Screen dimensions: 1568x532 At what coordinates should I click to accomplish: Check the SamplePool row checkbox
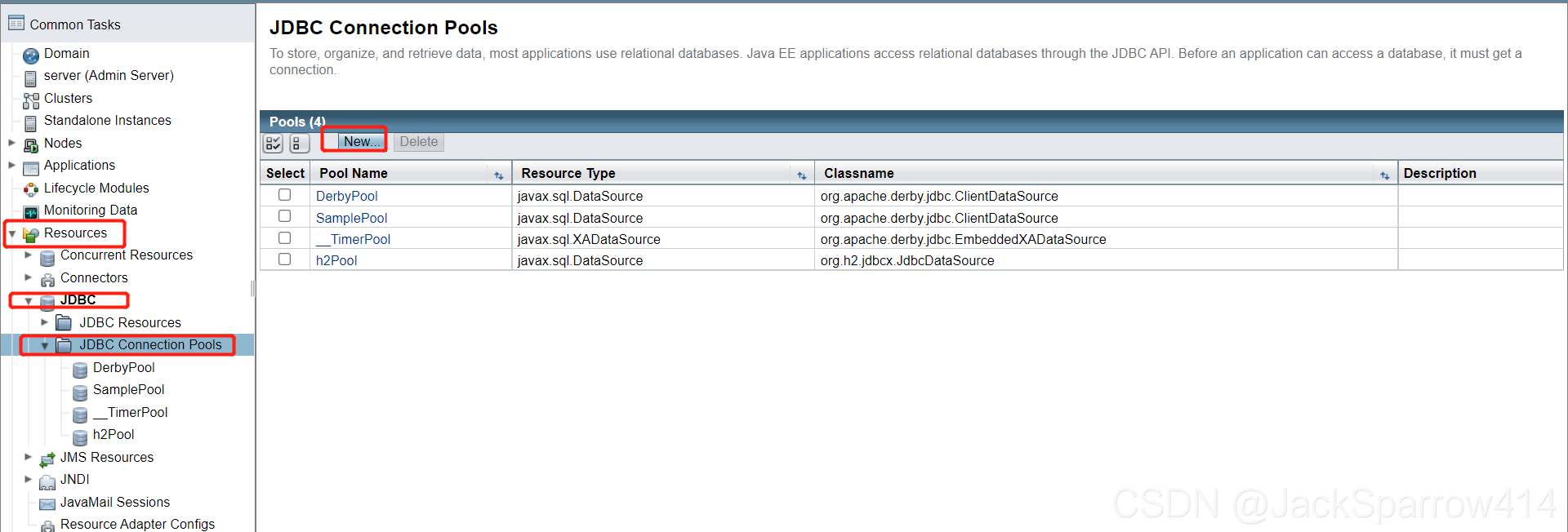[284, 216]
